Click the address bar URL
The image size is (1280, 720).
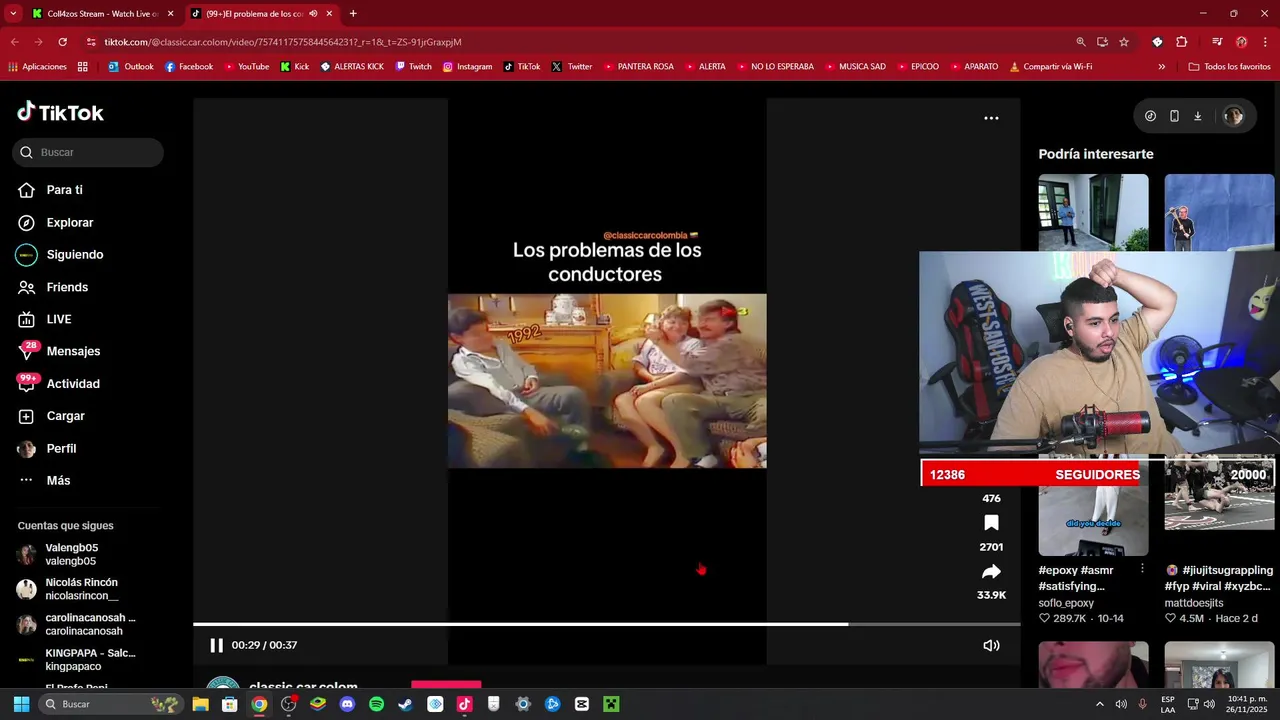pyautogui.click(x=283, y=42)
